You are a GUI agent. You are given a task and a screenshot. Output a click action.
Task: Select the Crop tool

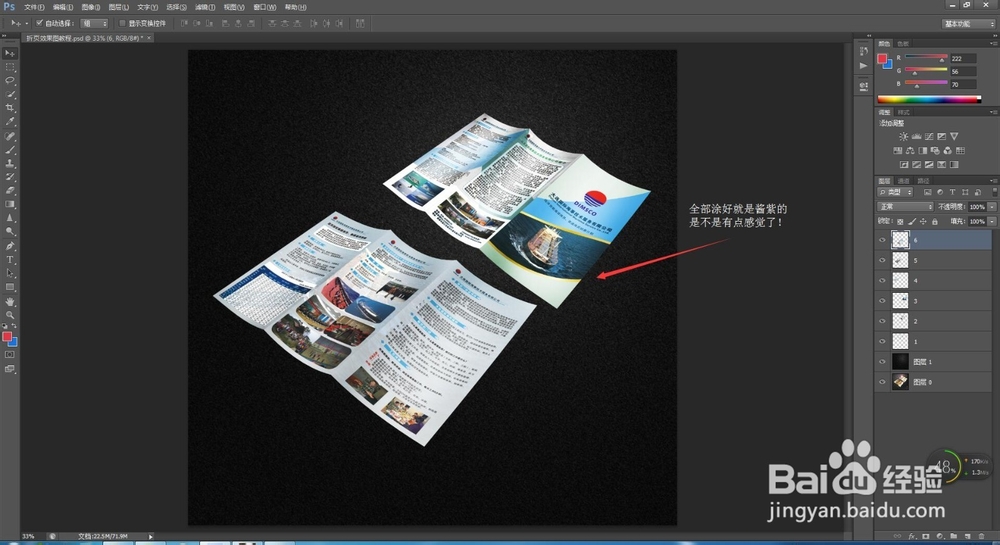[10, 108]
